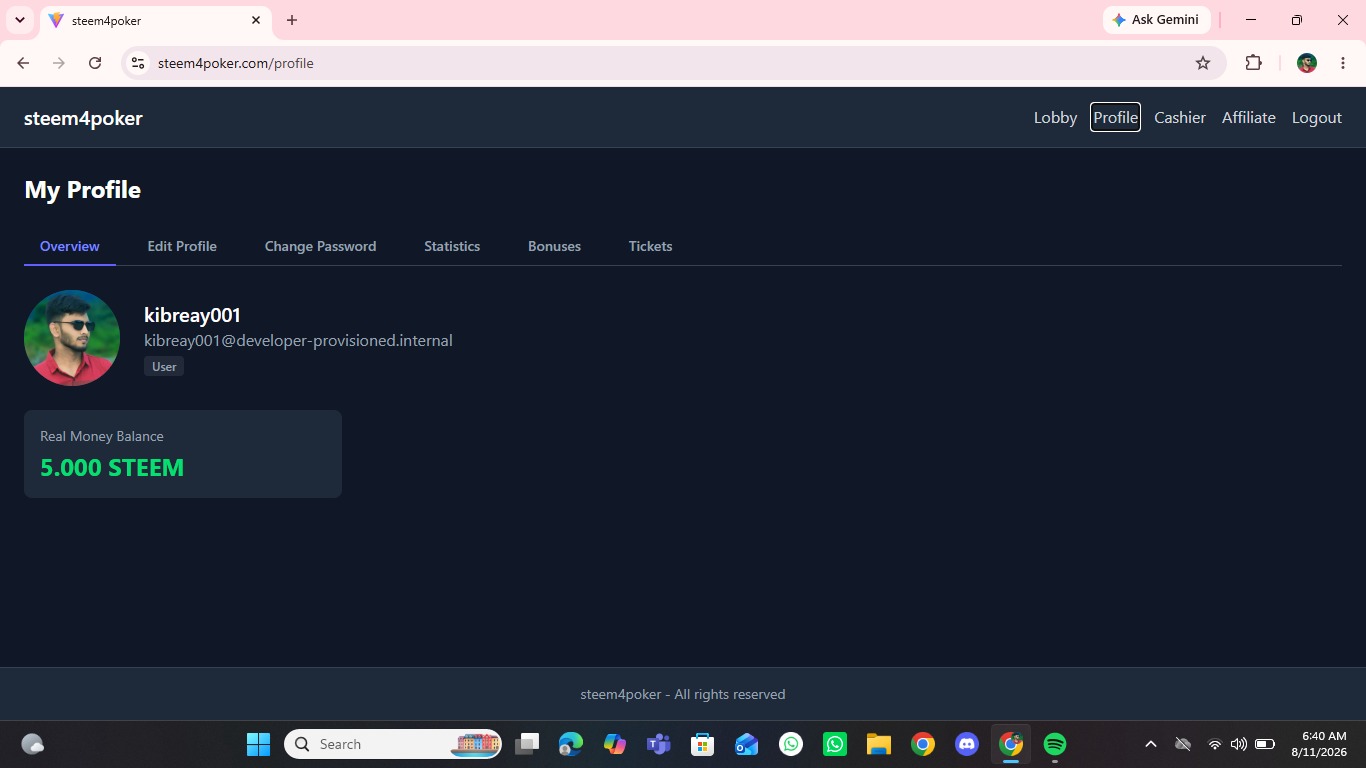Click the Ask Gemini button
1366x768 pixels.
point(1157,20)
